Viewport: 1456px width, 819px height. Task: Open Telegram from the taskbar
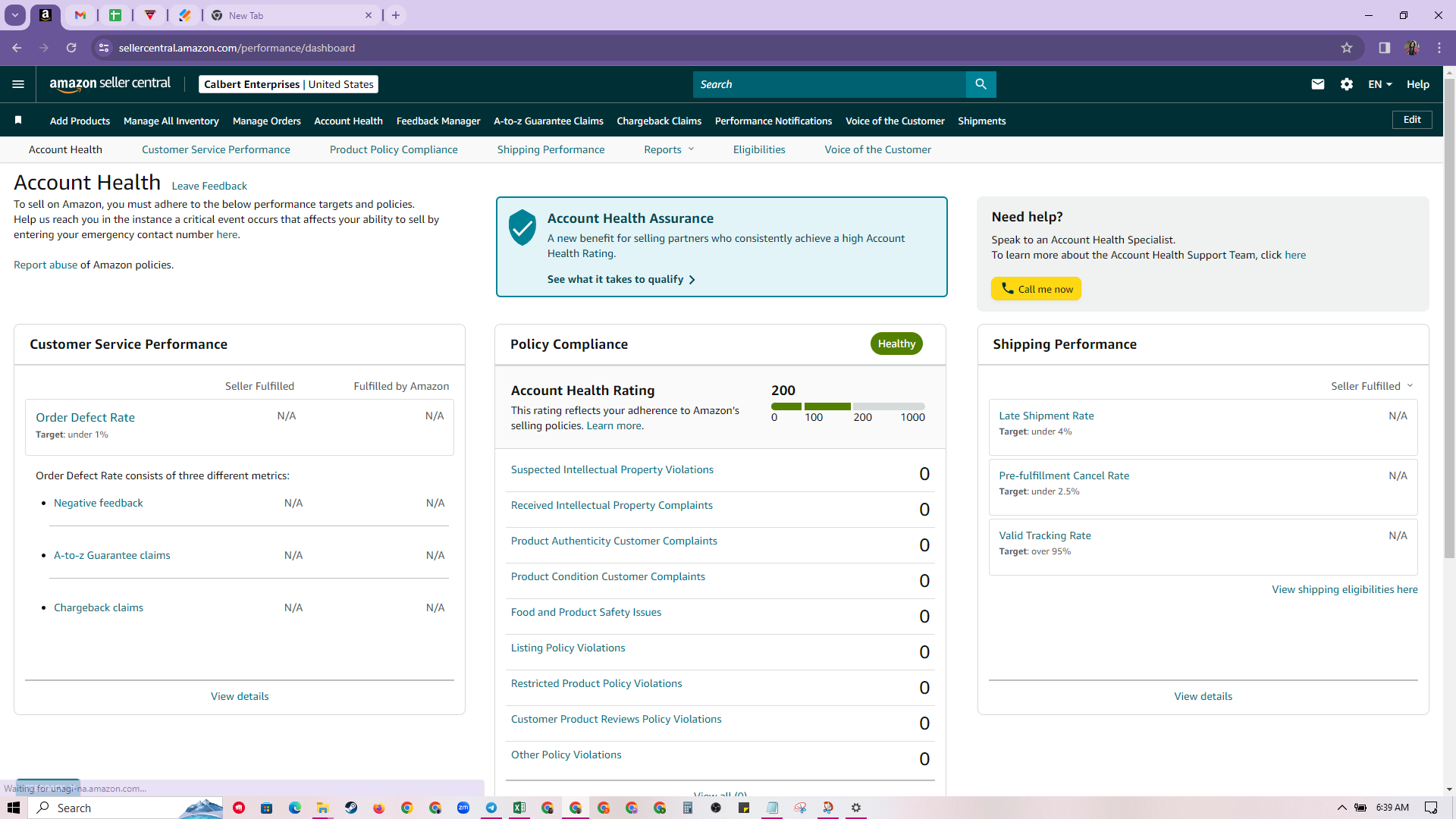pyautogui.click(x=491, y=808)
